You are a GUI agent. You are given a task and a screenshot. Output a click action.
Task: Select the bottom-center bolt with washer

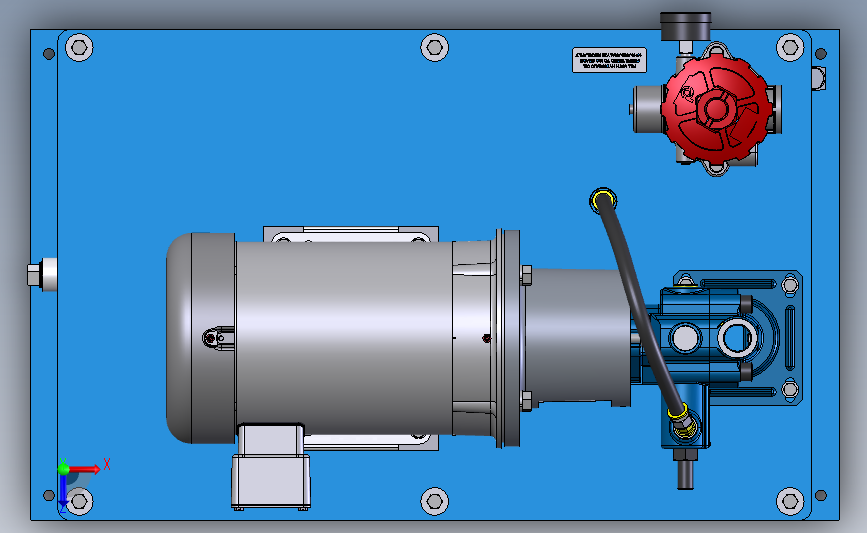pos(435,501)
